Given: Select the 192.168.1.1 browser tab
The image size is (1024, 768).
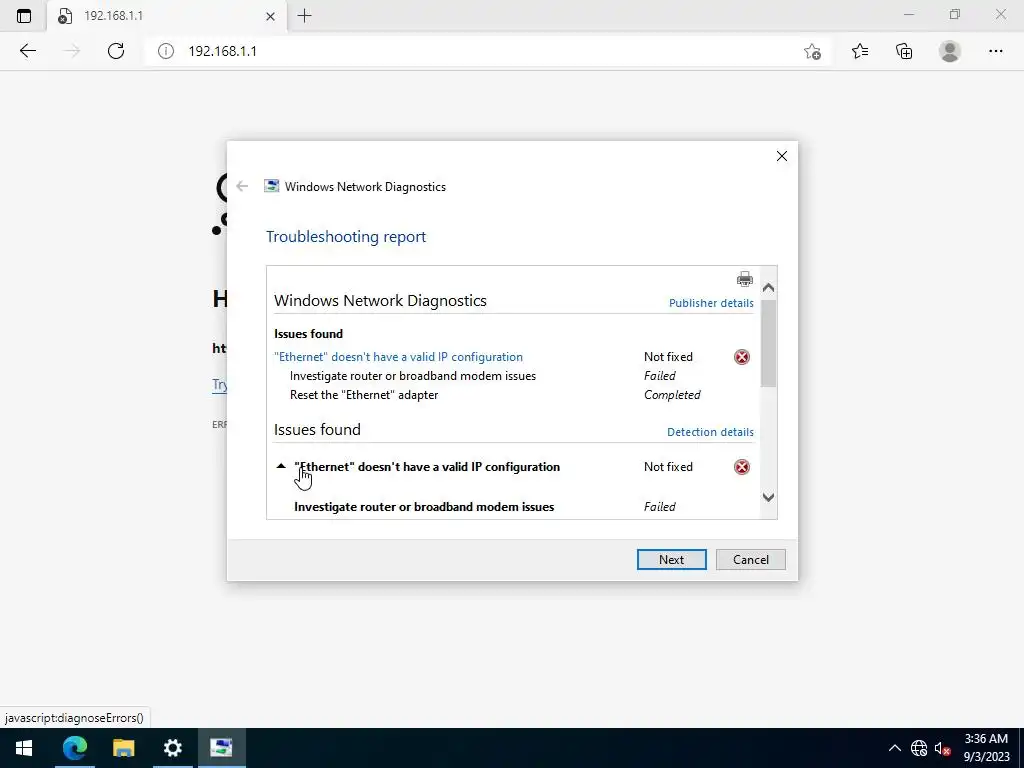Looking at the screenshot, I should tap(167, 16).
